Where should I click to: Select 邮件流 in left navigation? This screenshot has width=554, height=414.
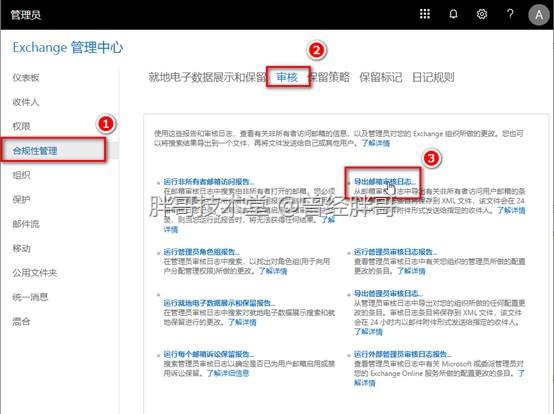[26, 224]
